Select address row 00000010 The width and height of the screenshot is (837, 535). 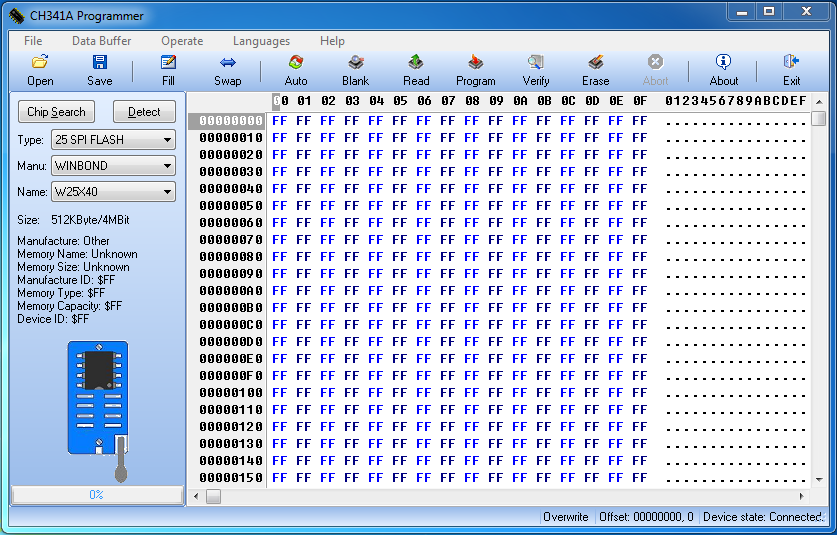coord(231,138)
